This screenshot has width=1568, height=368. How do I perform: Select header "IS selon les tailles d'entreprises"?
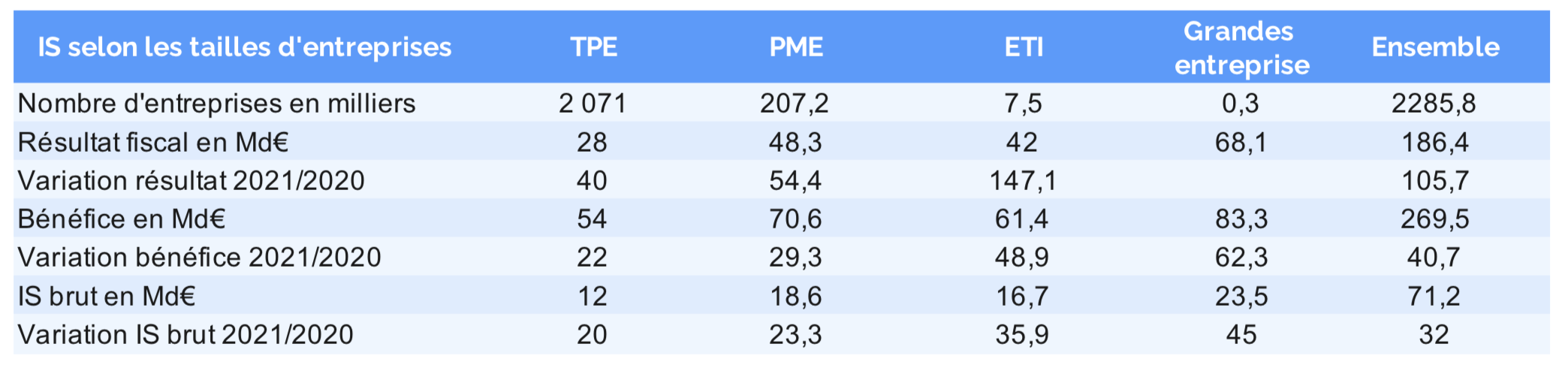(245, 47)
